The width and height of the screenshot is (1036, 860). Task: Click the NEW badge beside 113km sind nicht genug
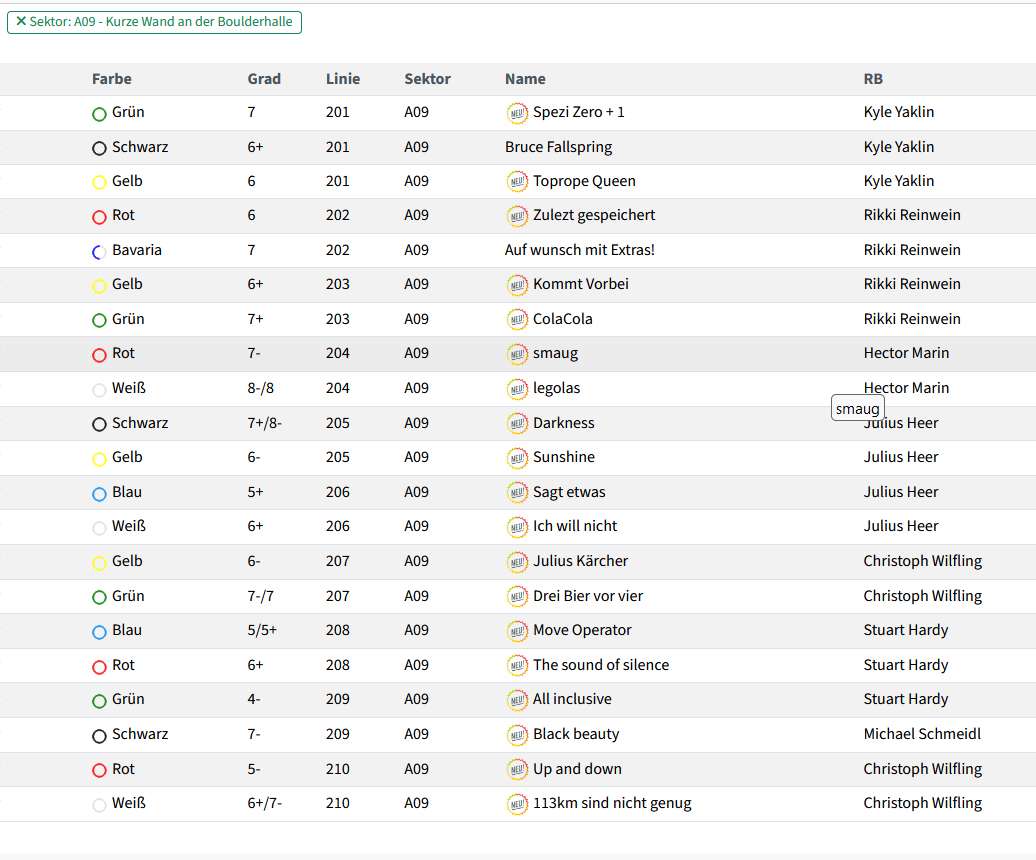pos(517,804)
